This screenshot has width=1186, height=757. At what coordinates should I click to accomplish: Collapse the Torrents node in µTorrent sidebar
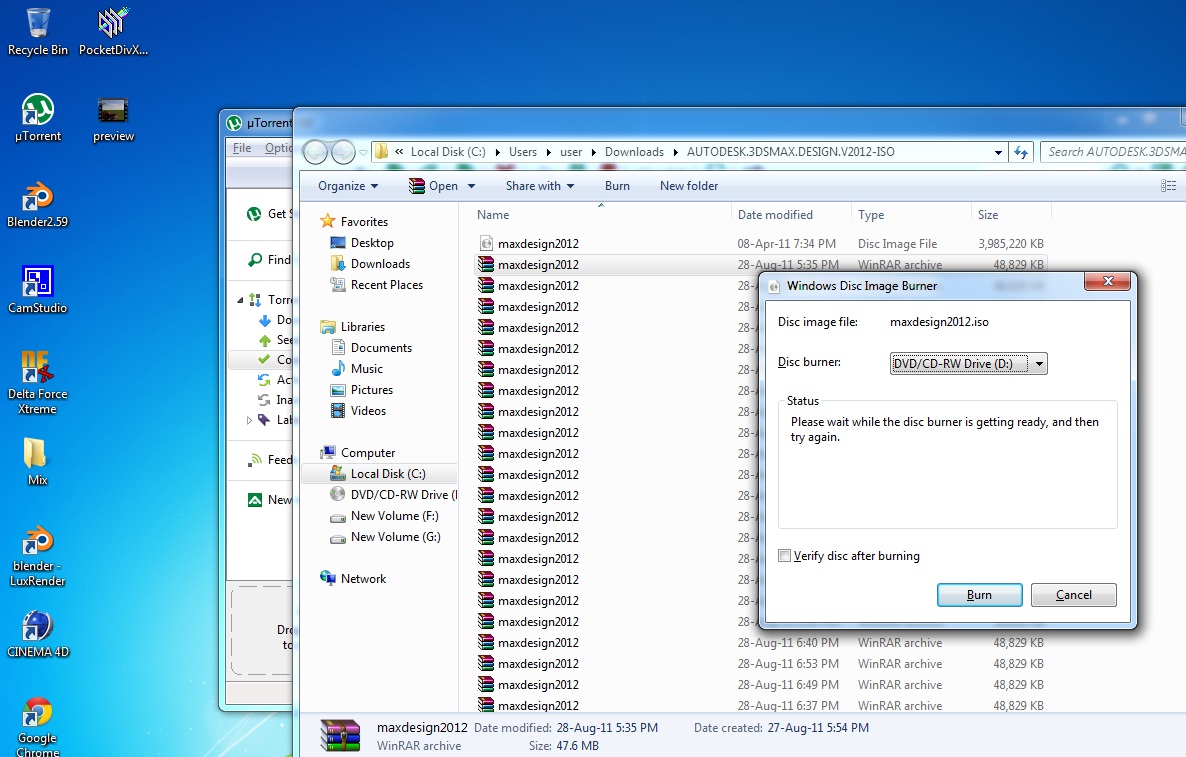click(x=241, y=300)
